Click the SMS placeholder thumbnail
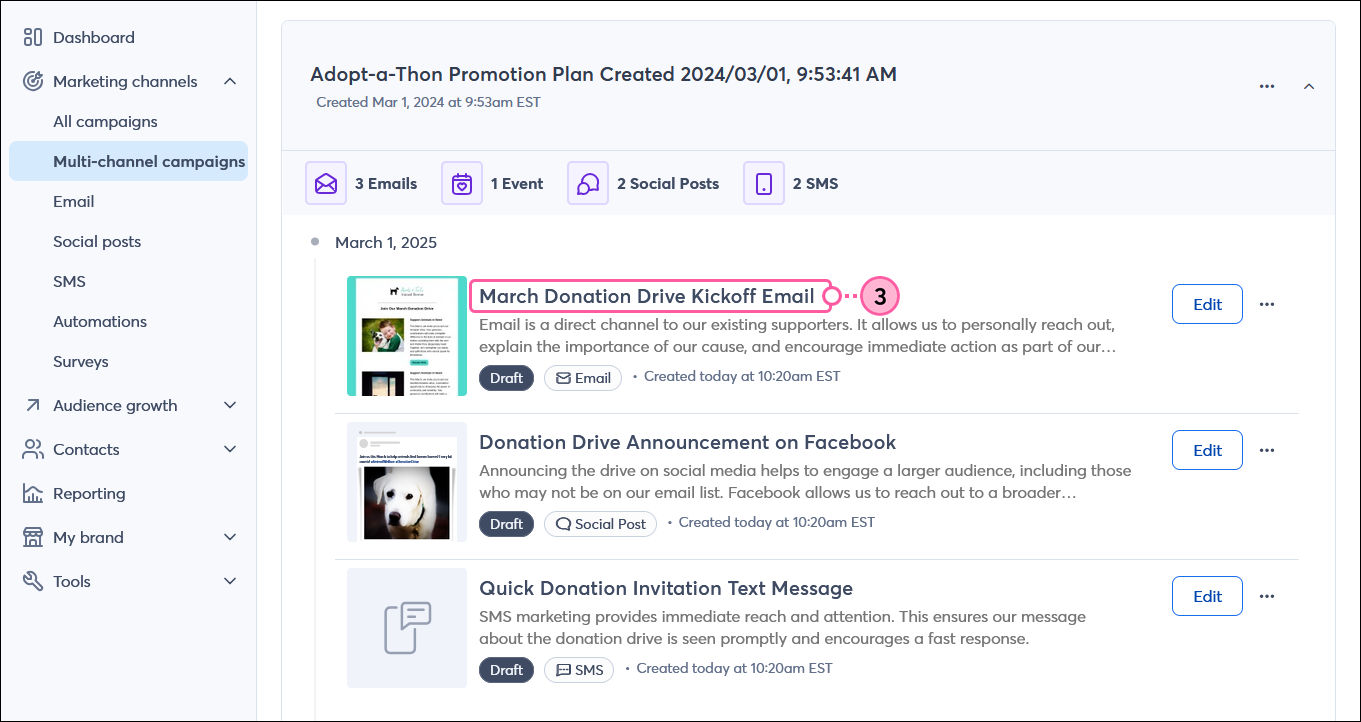The width and height of the screenshot is (1361, 722). pos(407,628)
